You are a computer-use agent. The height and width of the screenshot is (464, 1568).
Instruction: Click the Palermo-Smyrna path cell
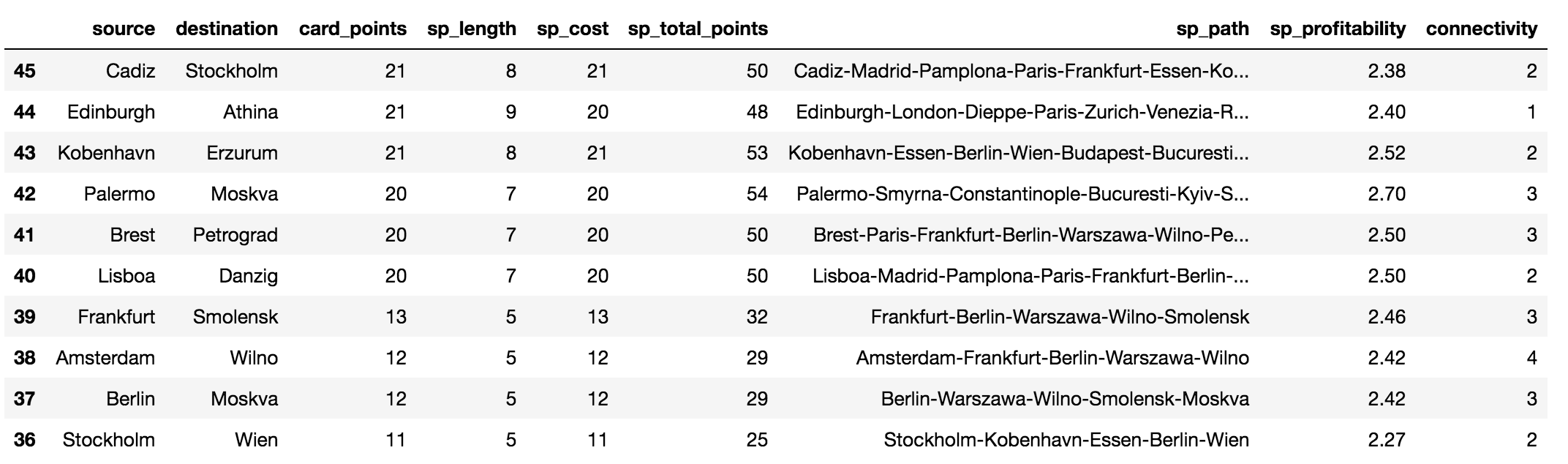tap(1022, 194)
